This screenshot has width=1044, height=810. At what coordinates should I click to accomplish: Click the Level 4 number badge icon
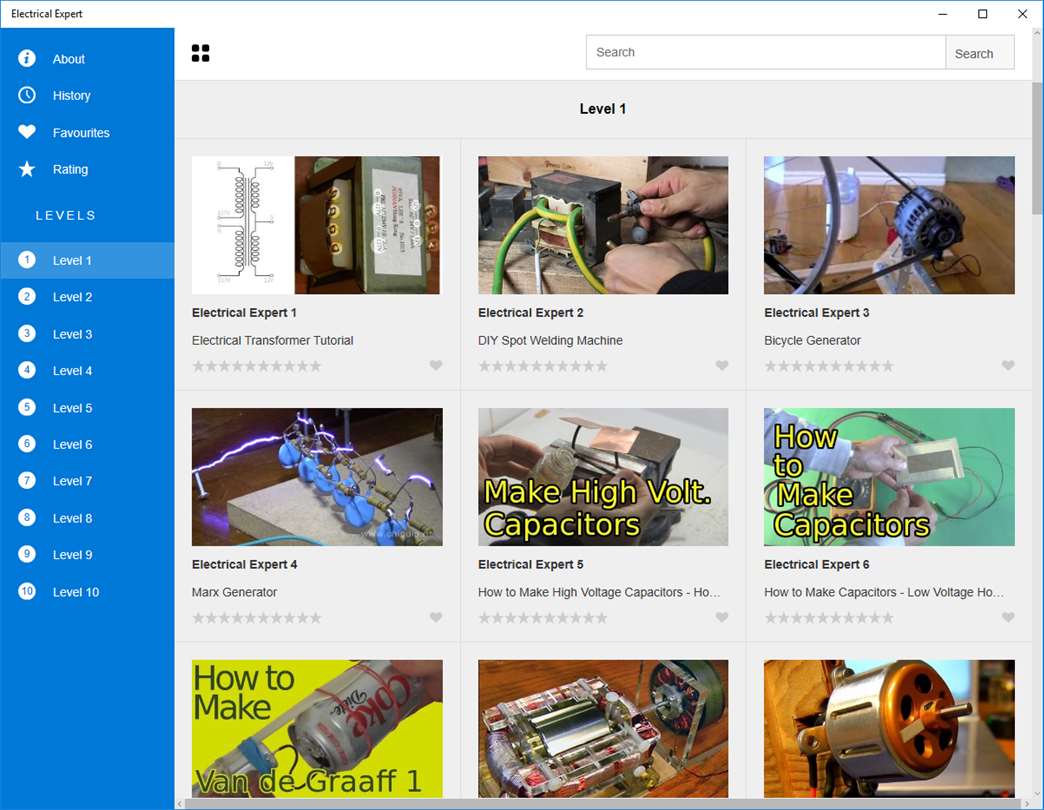(x=27, y=370)
